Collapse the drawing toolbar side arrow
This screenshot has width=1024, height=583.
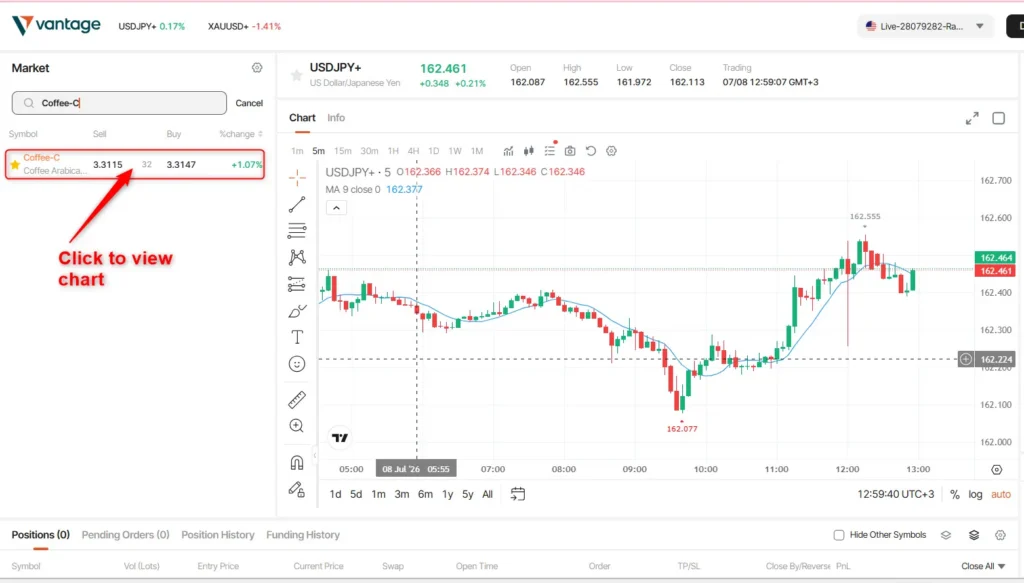pos(315,455)
